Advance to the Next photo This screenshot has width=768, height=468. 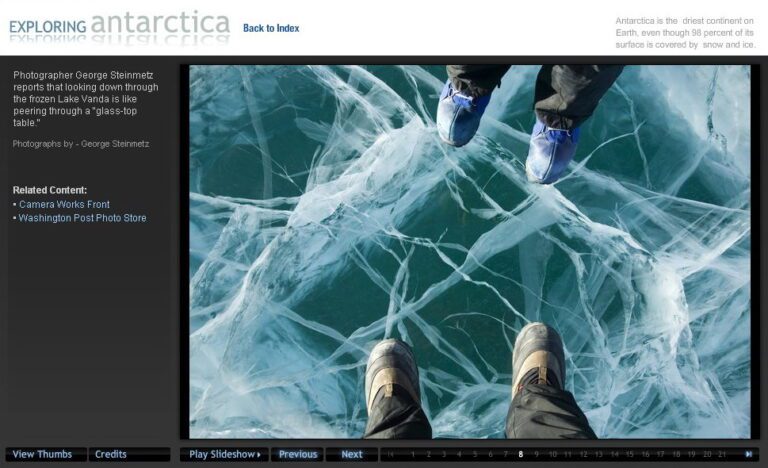[352, 454]
